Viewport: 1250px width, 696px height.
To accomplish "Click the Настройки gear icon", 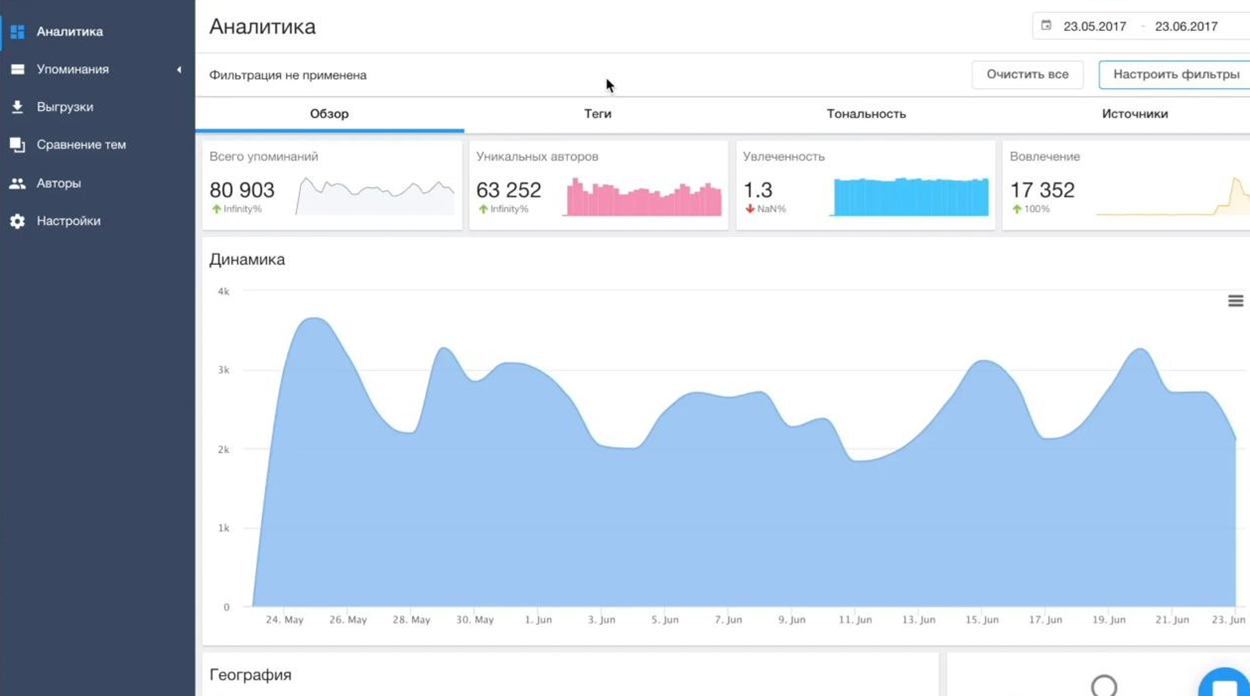I will pos(17,221).
